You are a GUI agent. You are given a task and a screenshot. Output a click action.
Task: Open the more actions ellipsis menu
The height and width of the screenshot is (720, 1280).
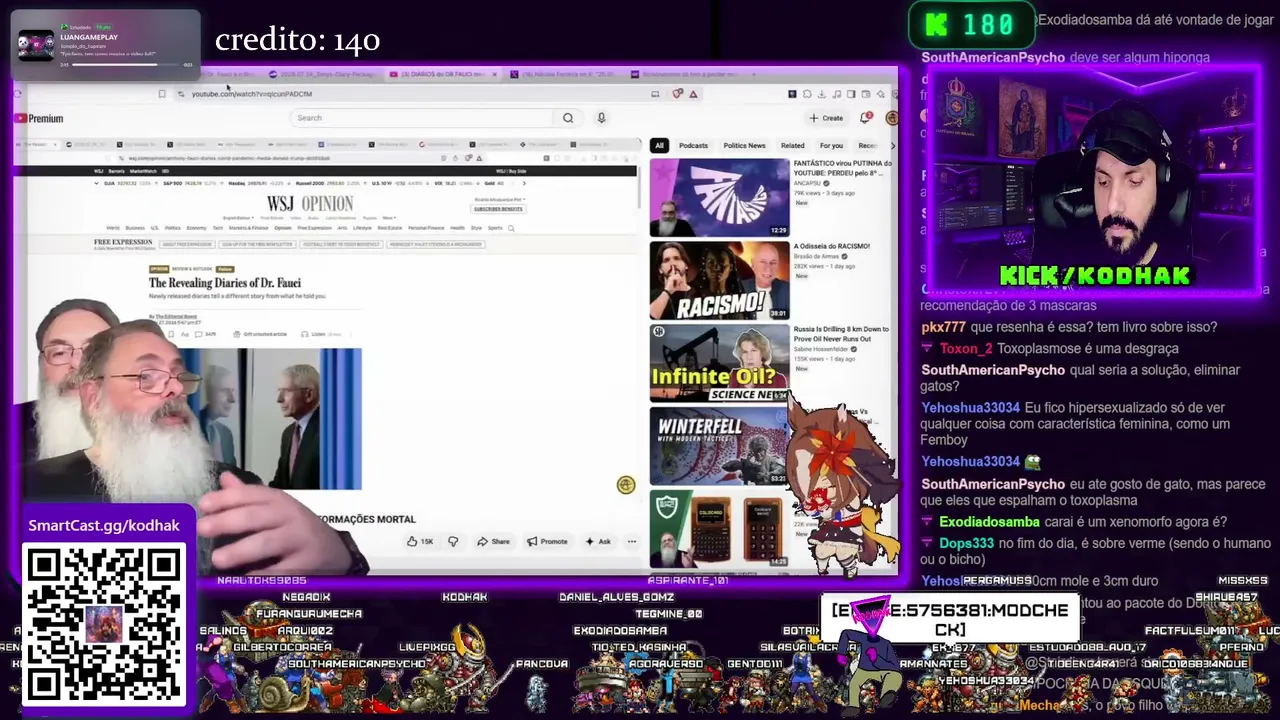[631, 542]
